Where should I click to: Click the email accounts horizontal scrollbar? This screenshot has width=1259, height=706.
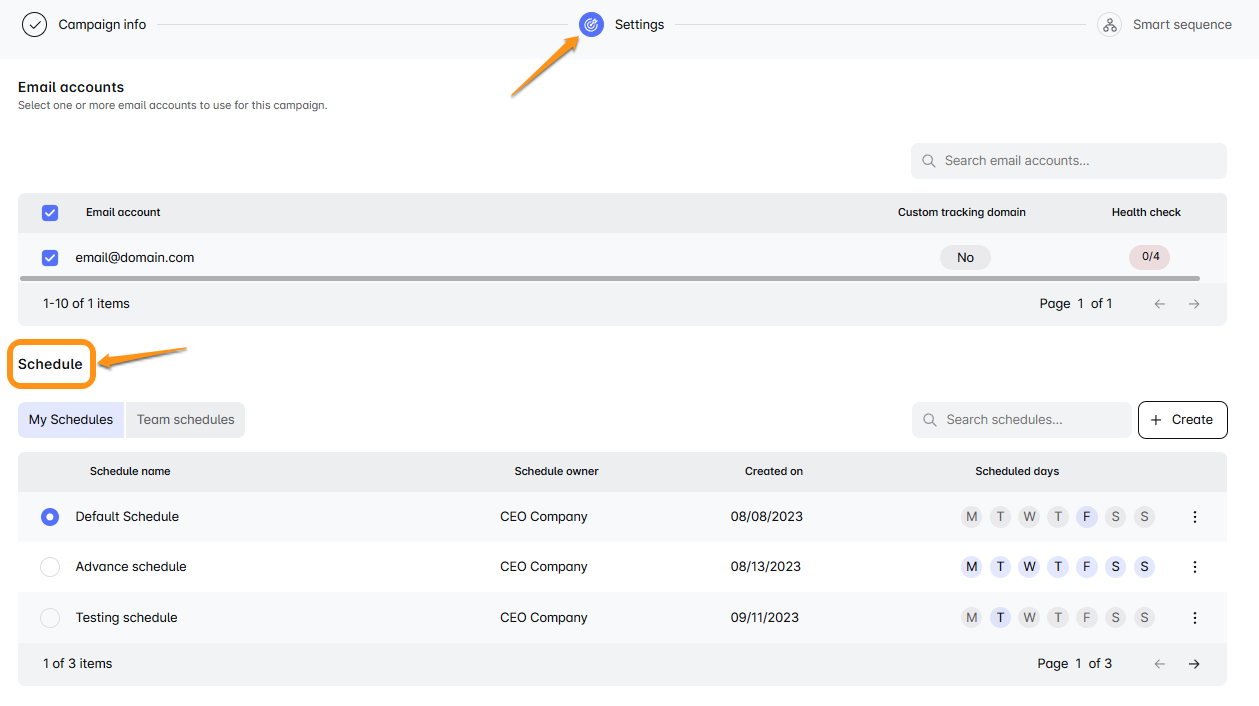tap(610, 278)
